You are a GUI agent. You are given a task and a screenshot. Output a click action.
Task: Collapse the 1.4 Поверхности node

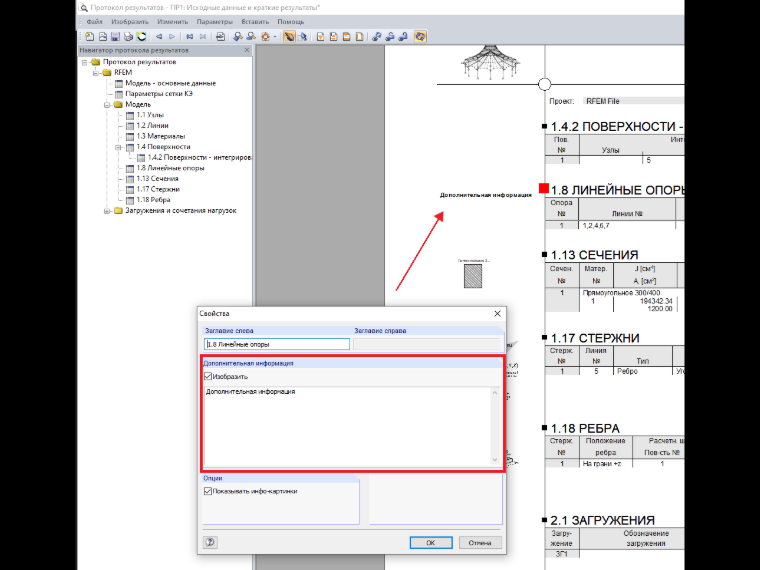(x=118, y=147)
